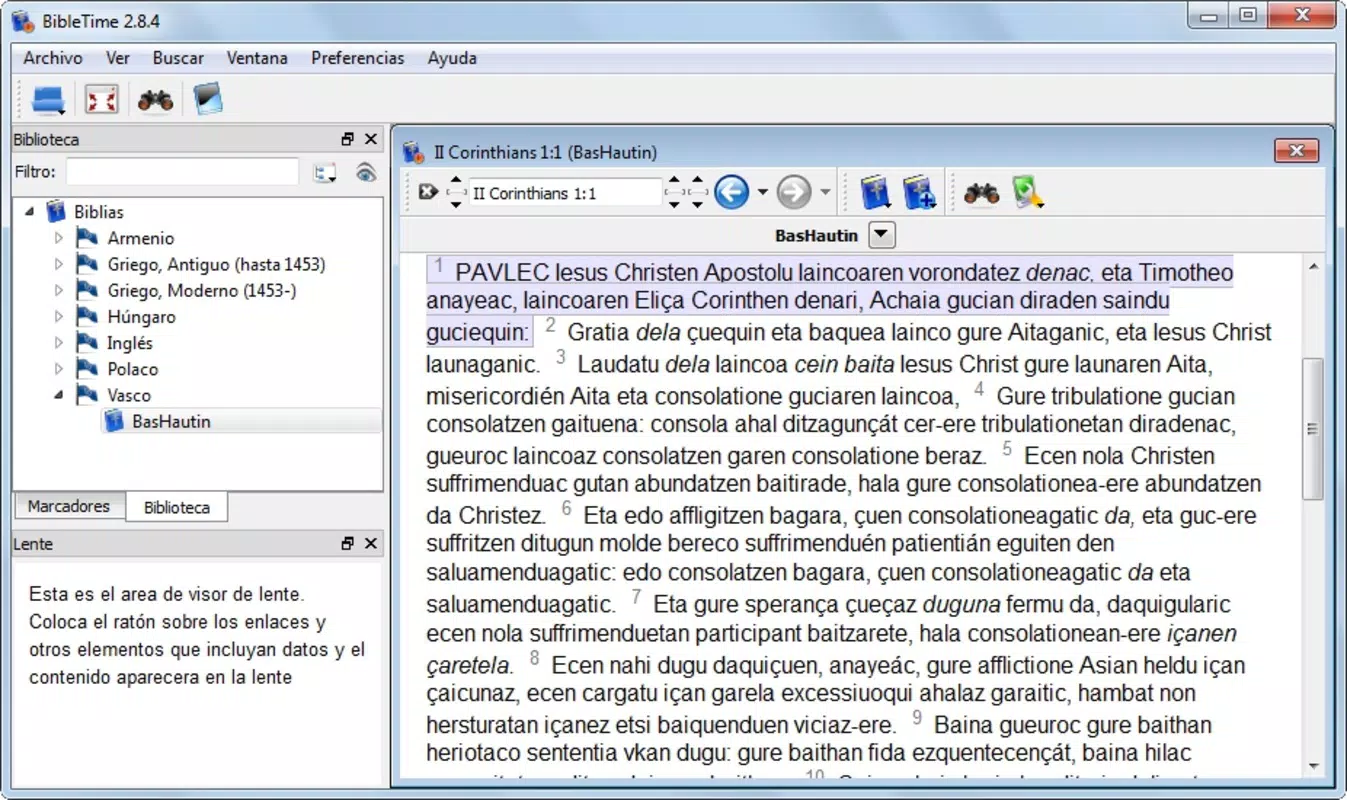1347x800 pixels.
Task: Click the BibleTime icon in reading window title
Action: (414, 152)
